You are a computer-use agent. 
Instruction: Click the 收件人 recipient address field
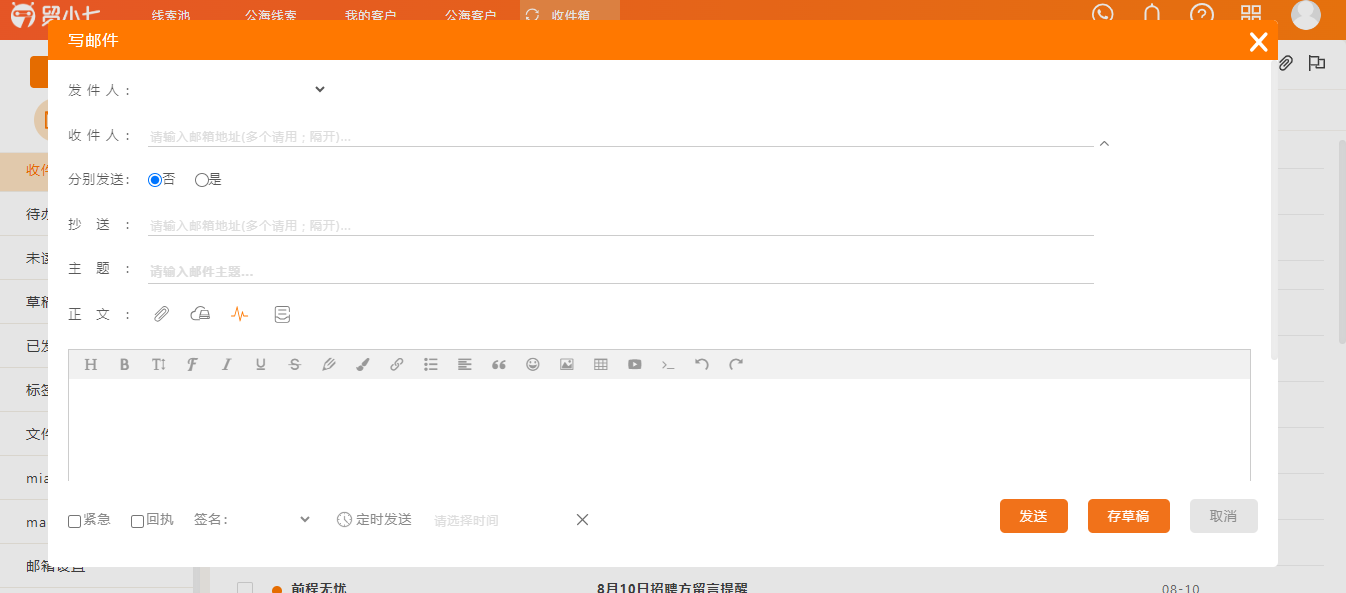click(x=620, y=136)
